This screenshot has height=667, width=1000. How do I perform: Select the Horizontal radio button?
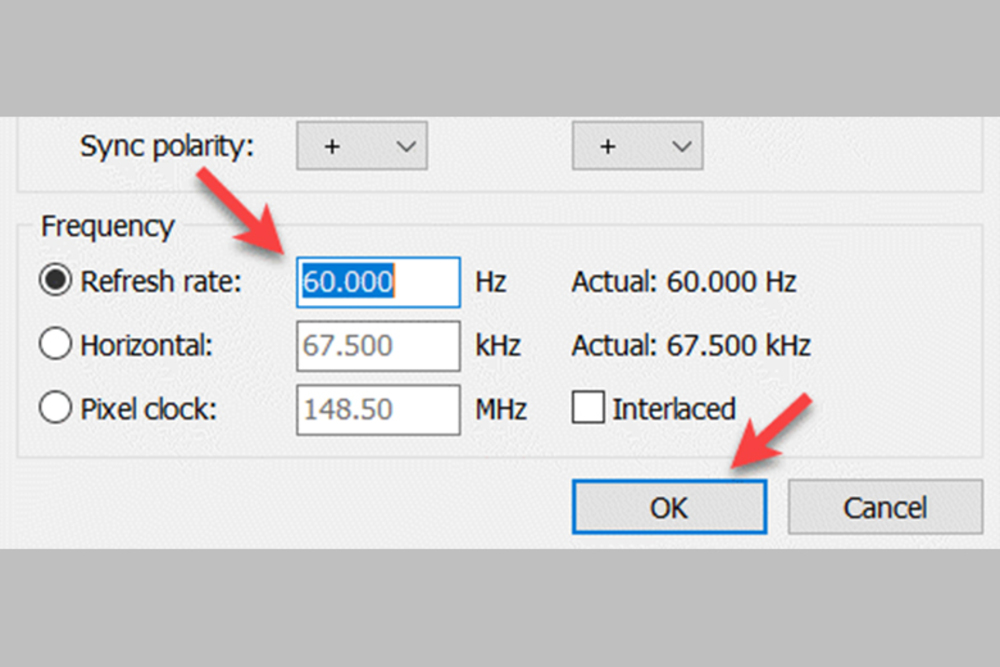pyautogui.click(x=56, y=346)
